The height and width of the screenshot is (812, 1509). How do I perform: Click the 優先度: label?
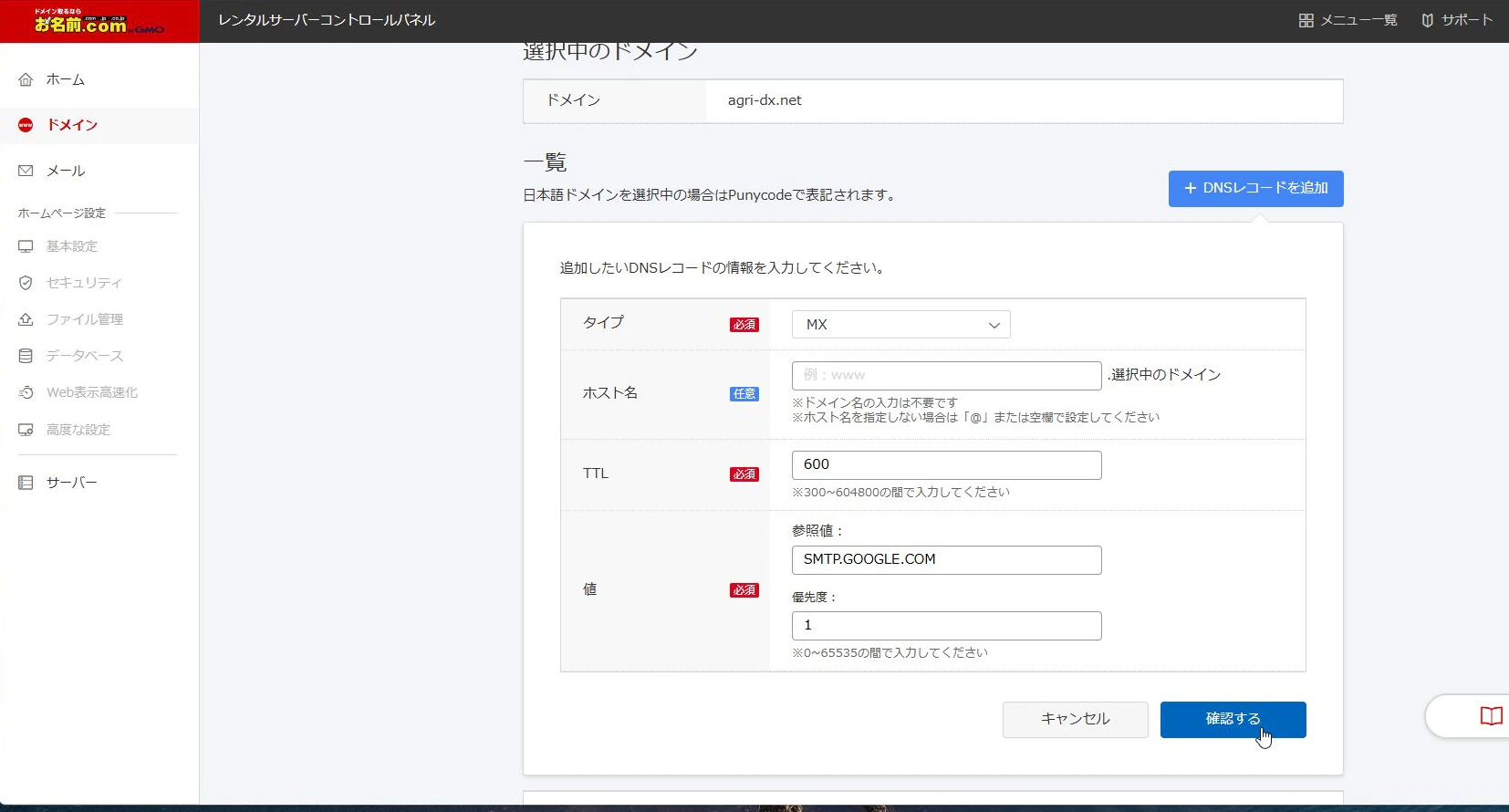pyautogui.click(x=814, y=598)
